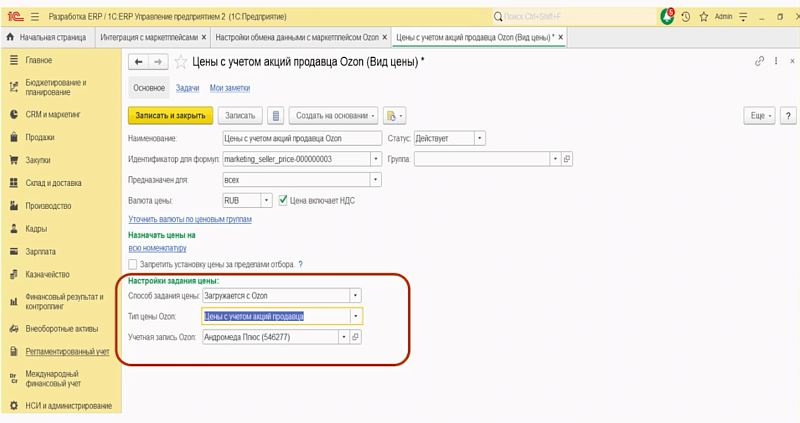The height and width of the screenshot is (423, 800).
Task: Open the Мои заметки link
Action: (230, 88)
